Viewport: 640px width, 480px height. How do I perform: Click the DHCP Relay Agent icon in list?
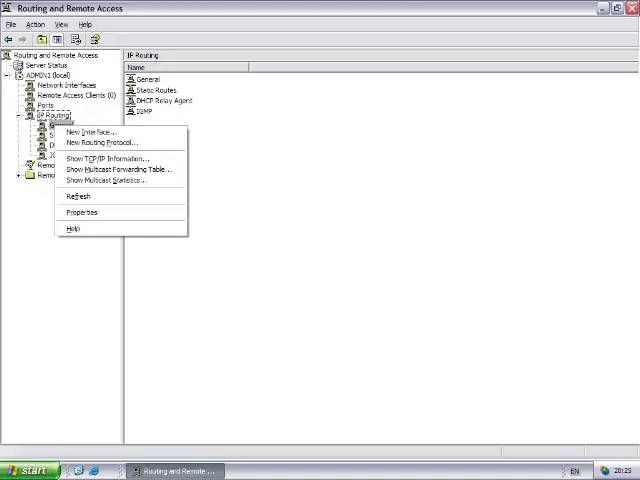tap(131, 100)
